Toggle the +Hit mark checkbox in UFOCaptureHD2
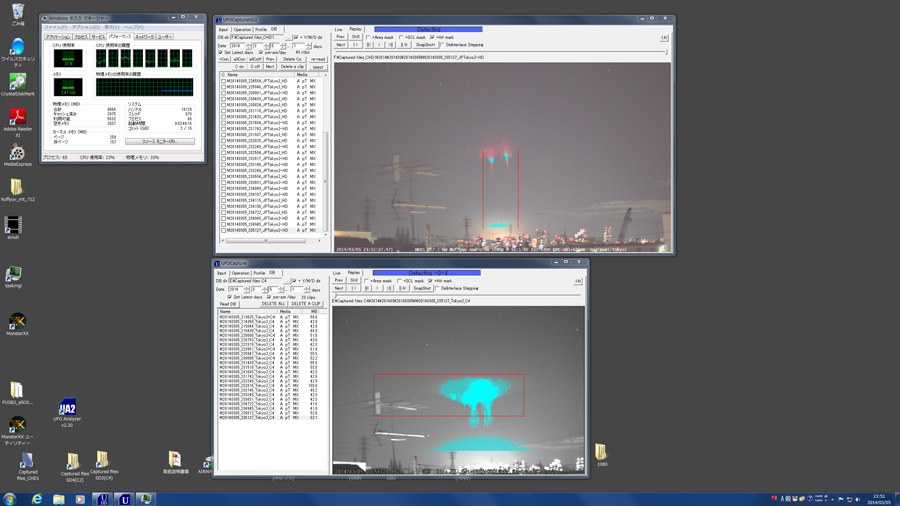Viewport: 900px width, 506px height. [x=434, y=38]
